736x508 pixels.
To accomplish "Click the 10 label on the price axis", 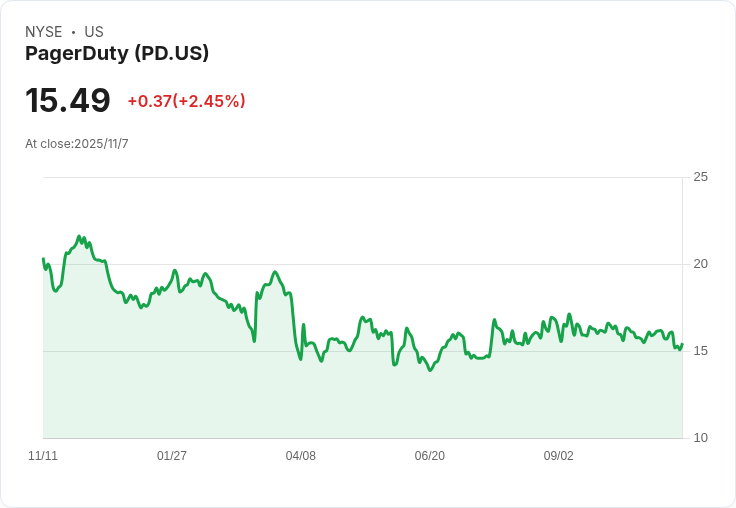I will tap(700, 438).
